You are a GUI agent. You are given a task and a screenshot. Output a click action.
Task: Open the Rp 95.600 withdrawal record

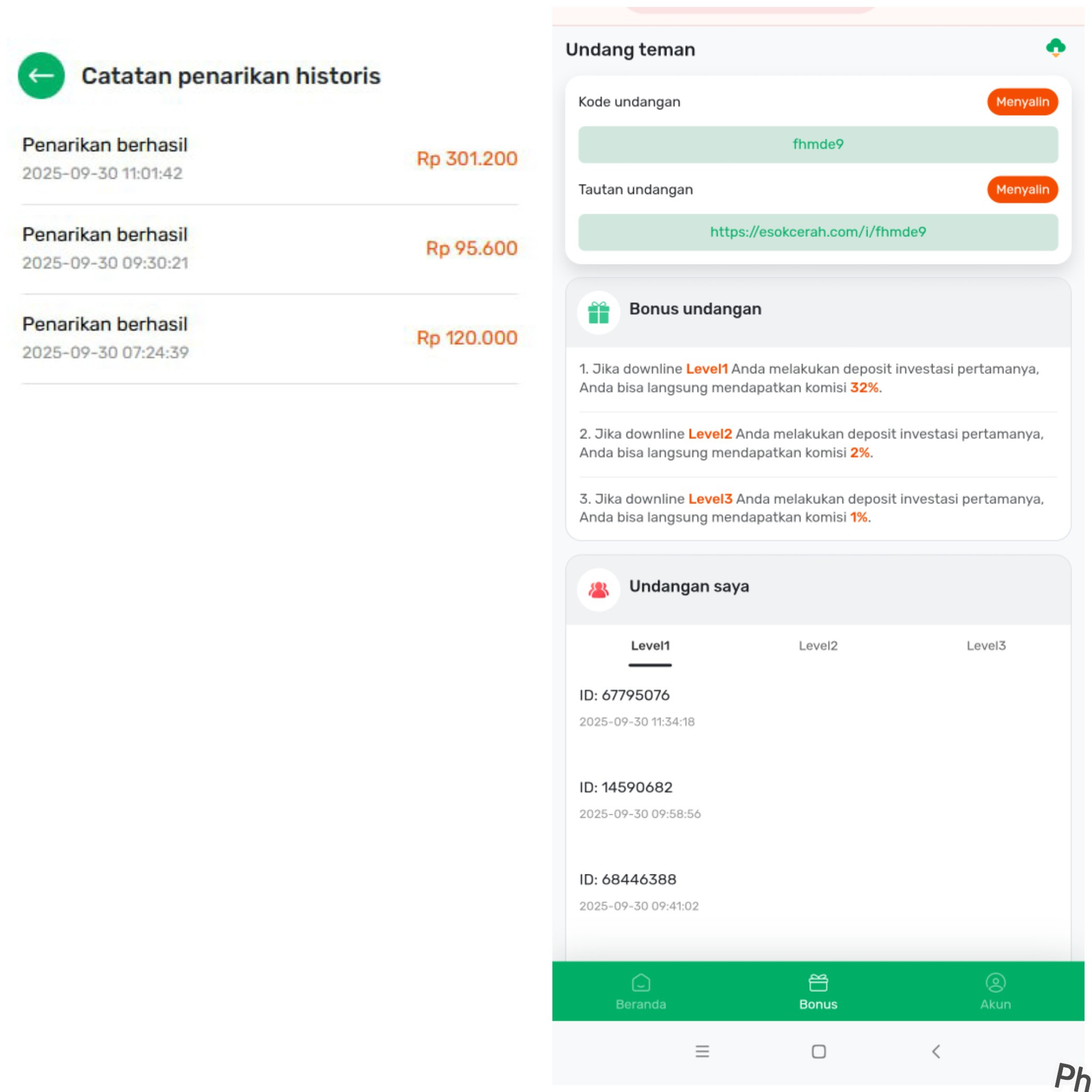coord(270,248)
